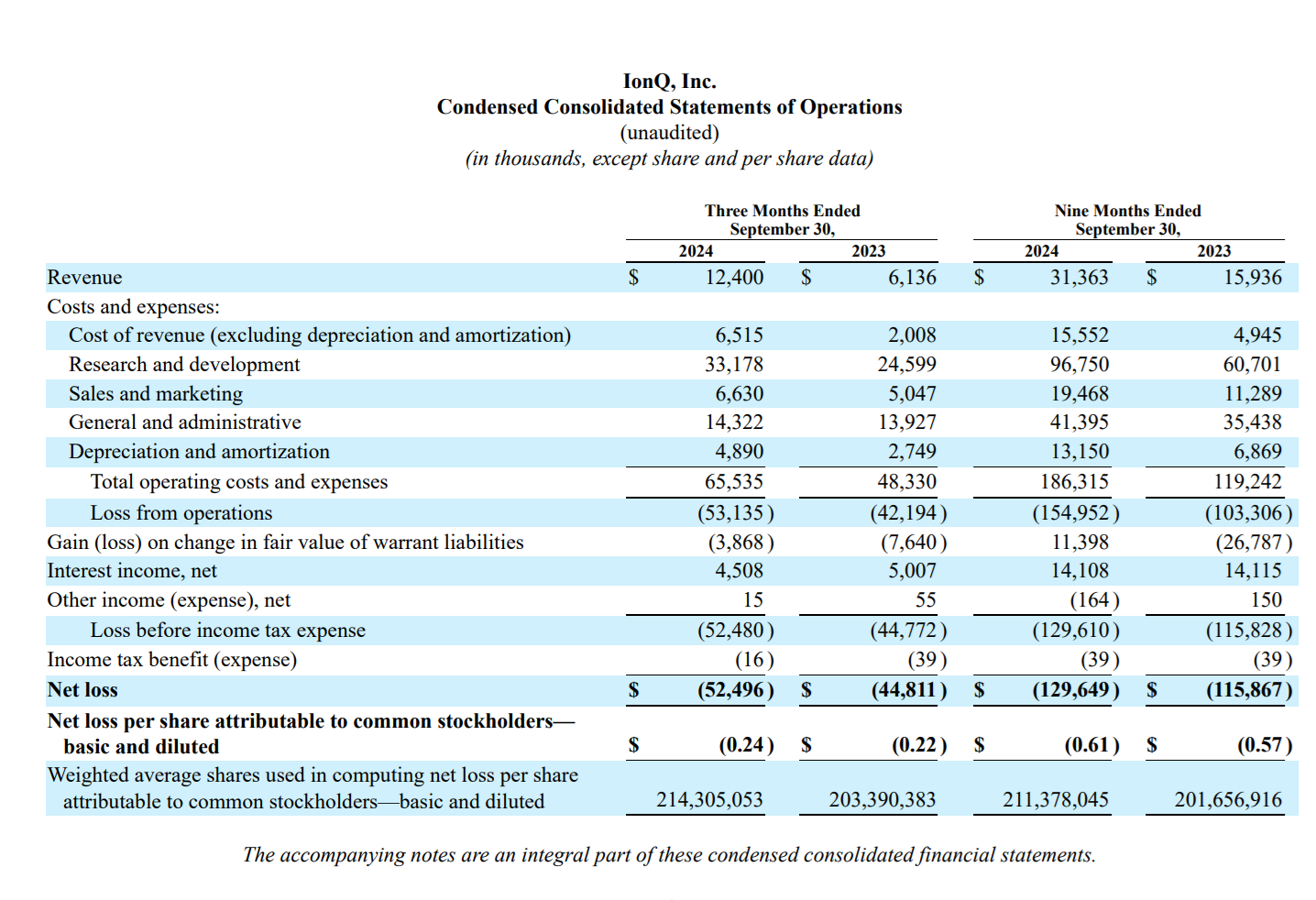Click the Net loss row label

click(82, 690)
